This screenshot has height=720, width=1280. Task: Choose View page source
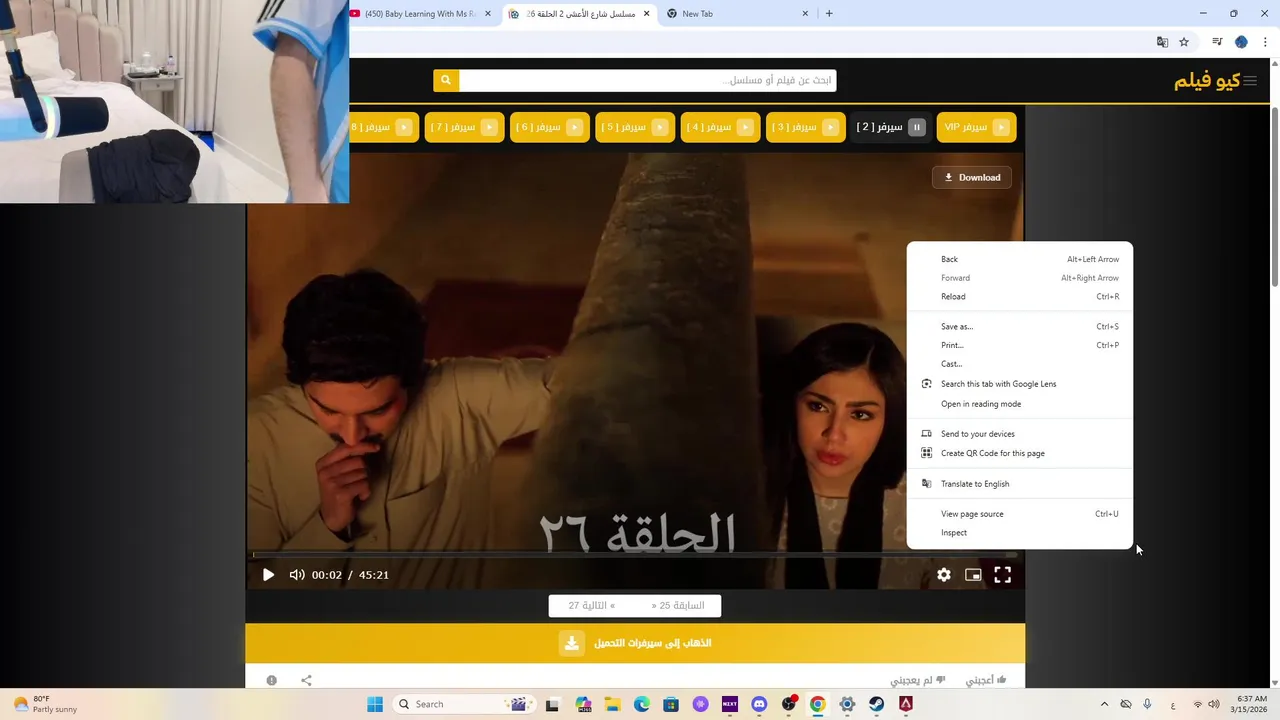point(1020,514)
